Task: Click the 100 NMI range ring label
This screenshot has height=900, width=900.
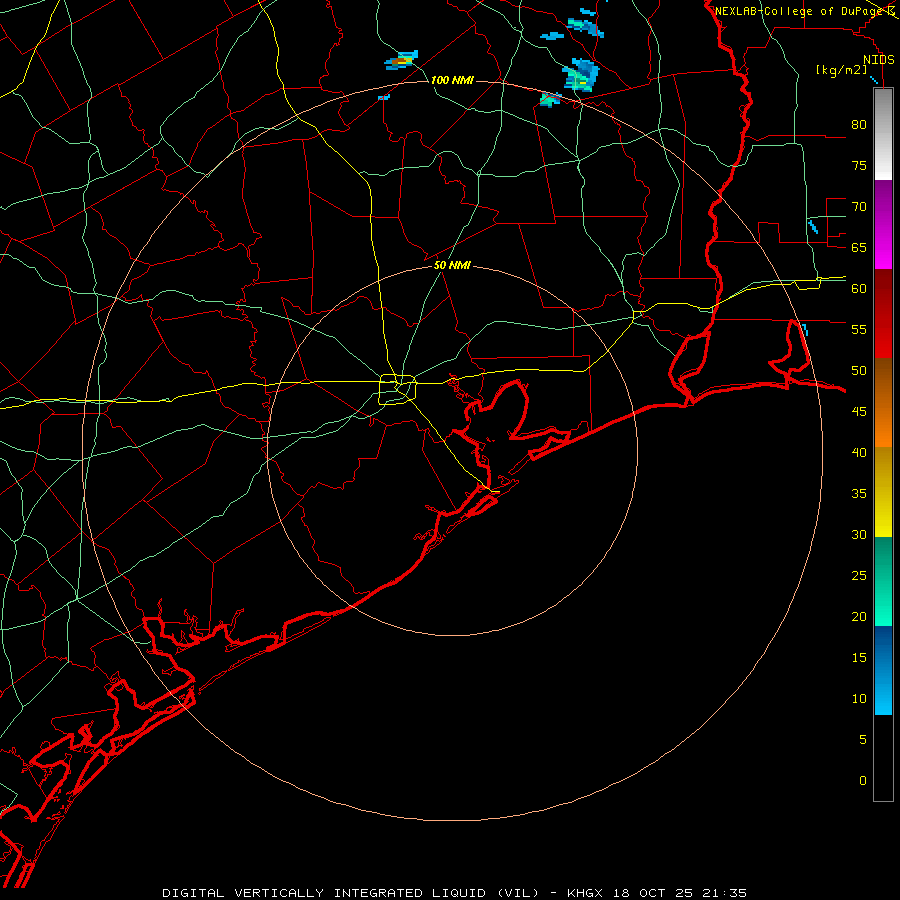Action: click(x=452, y=80)
